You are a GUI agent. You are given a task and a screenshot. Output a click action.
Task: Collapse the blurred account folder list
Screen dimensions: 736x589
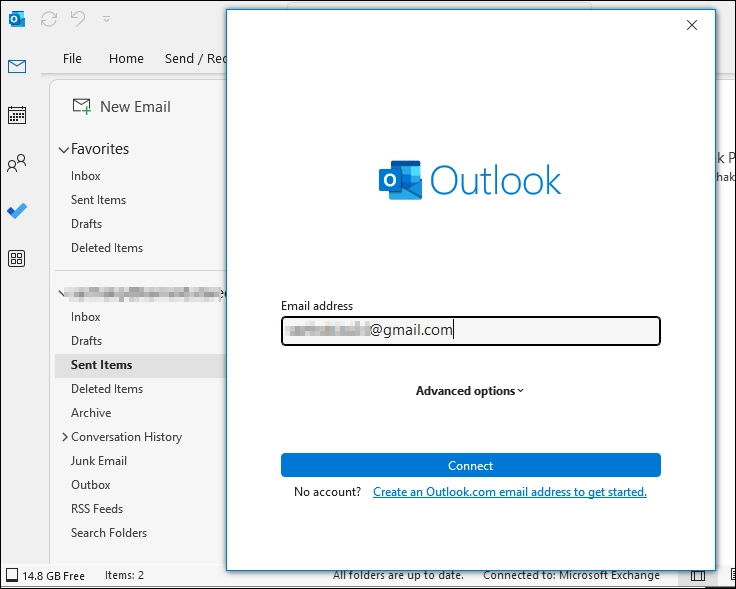(x=61, y=293)
